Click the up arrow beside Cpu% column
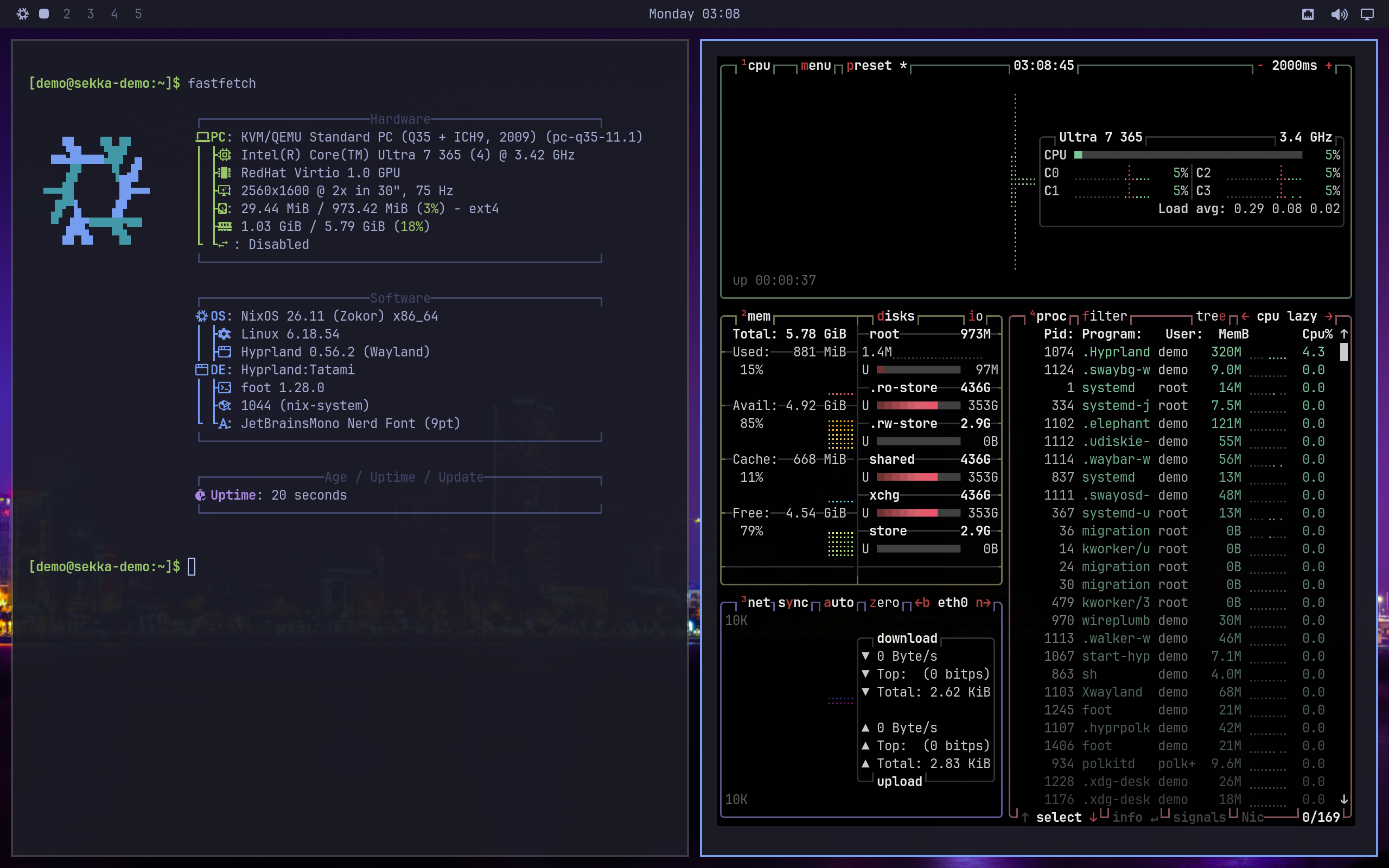The width and height of the screenshot is (1389, 868). pos(1343,334)
